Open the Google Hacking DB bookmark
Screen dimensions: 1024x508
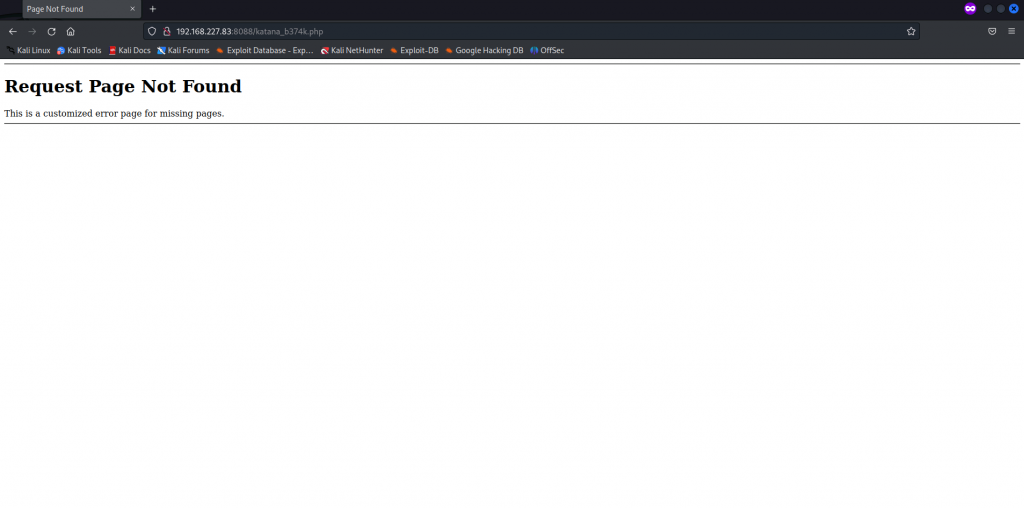click(x=484, y=50)
